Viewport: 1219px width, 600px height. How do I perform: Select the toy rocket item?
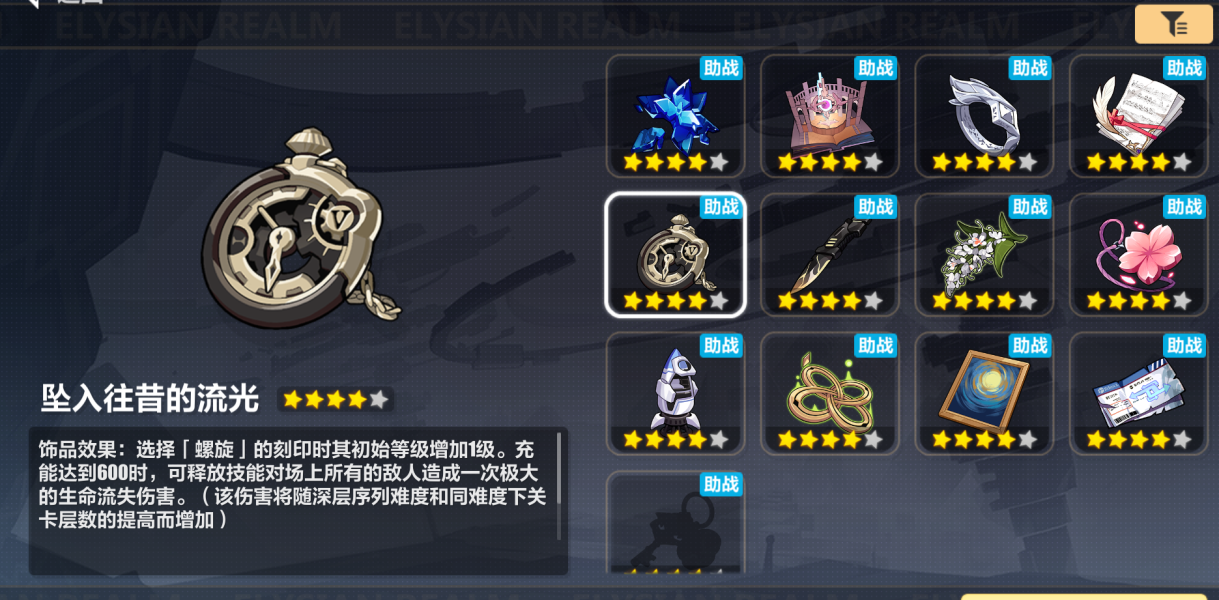(675, 394)
